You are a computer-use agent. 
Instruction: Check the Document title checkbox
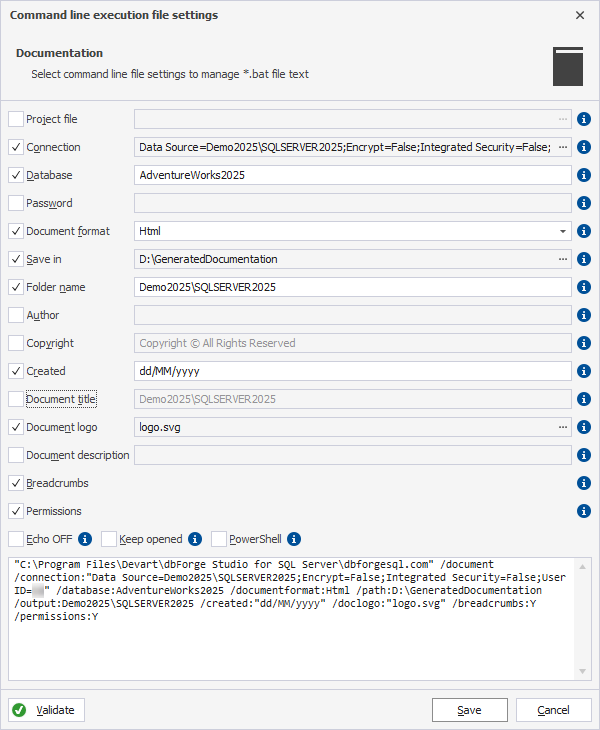pyautogui.click(x=16, y=399)
